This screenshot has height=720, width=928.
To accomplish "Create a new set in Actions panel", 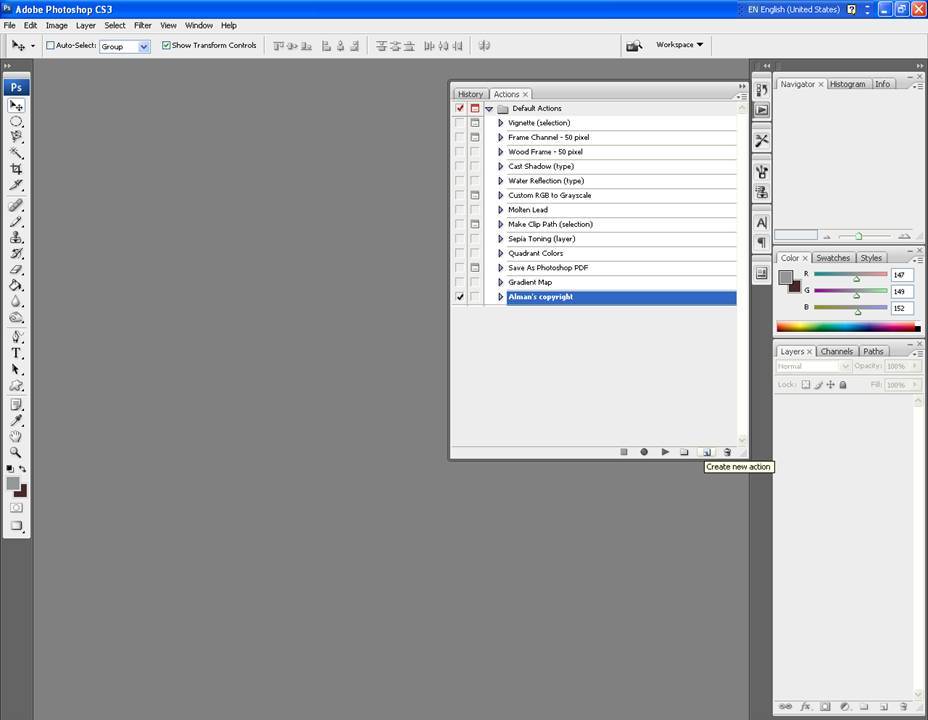I will tap(685, 452).
